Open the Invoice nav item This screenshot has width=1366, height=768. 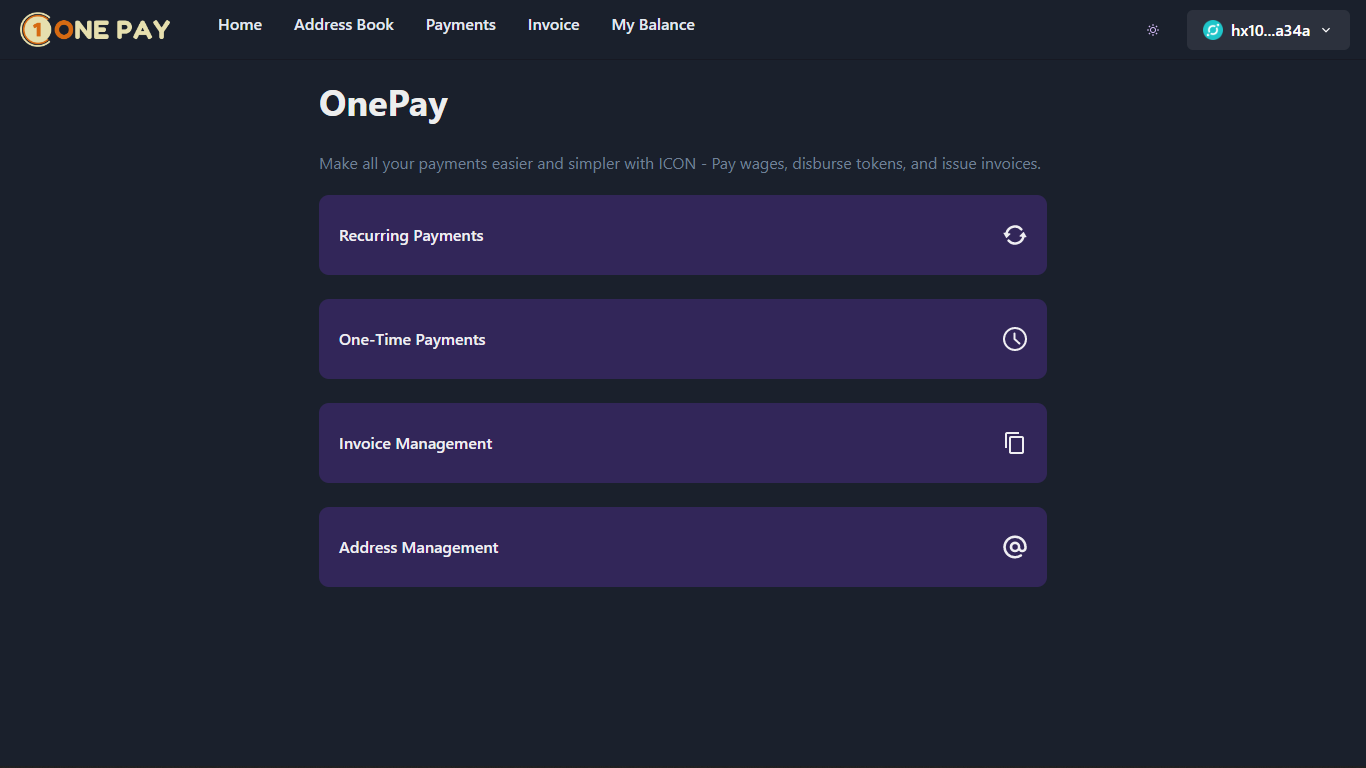(x=553, y=24)
